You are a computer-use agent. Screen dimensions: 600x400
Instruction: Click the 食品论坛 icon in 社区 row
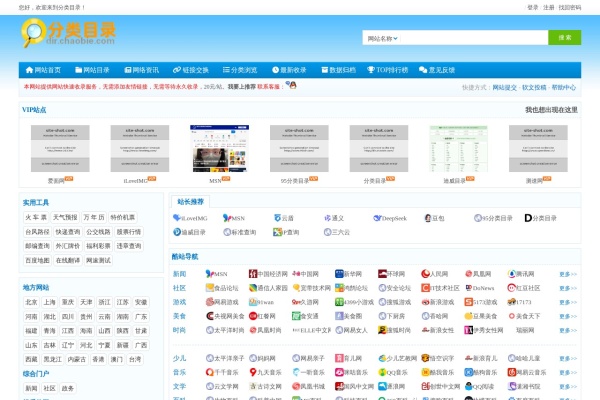[x=210, y=288]
